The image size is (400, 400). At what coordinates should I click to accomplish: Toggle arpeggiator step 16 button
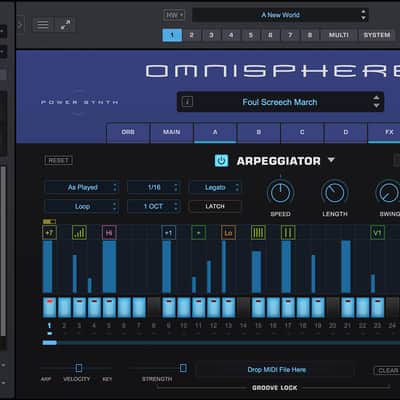273,307
